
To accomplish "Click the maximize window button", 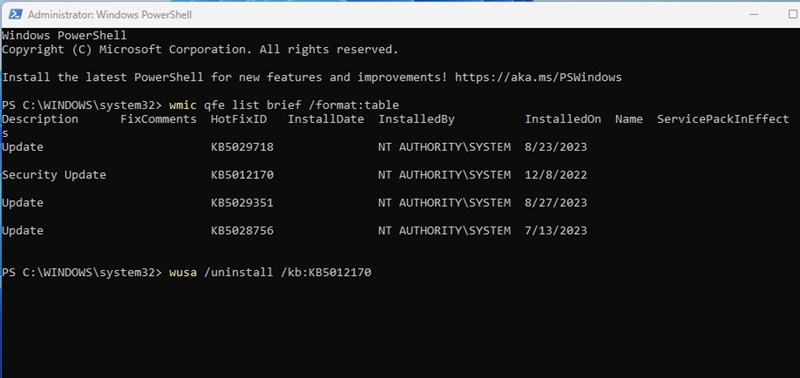I will 793,14.
